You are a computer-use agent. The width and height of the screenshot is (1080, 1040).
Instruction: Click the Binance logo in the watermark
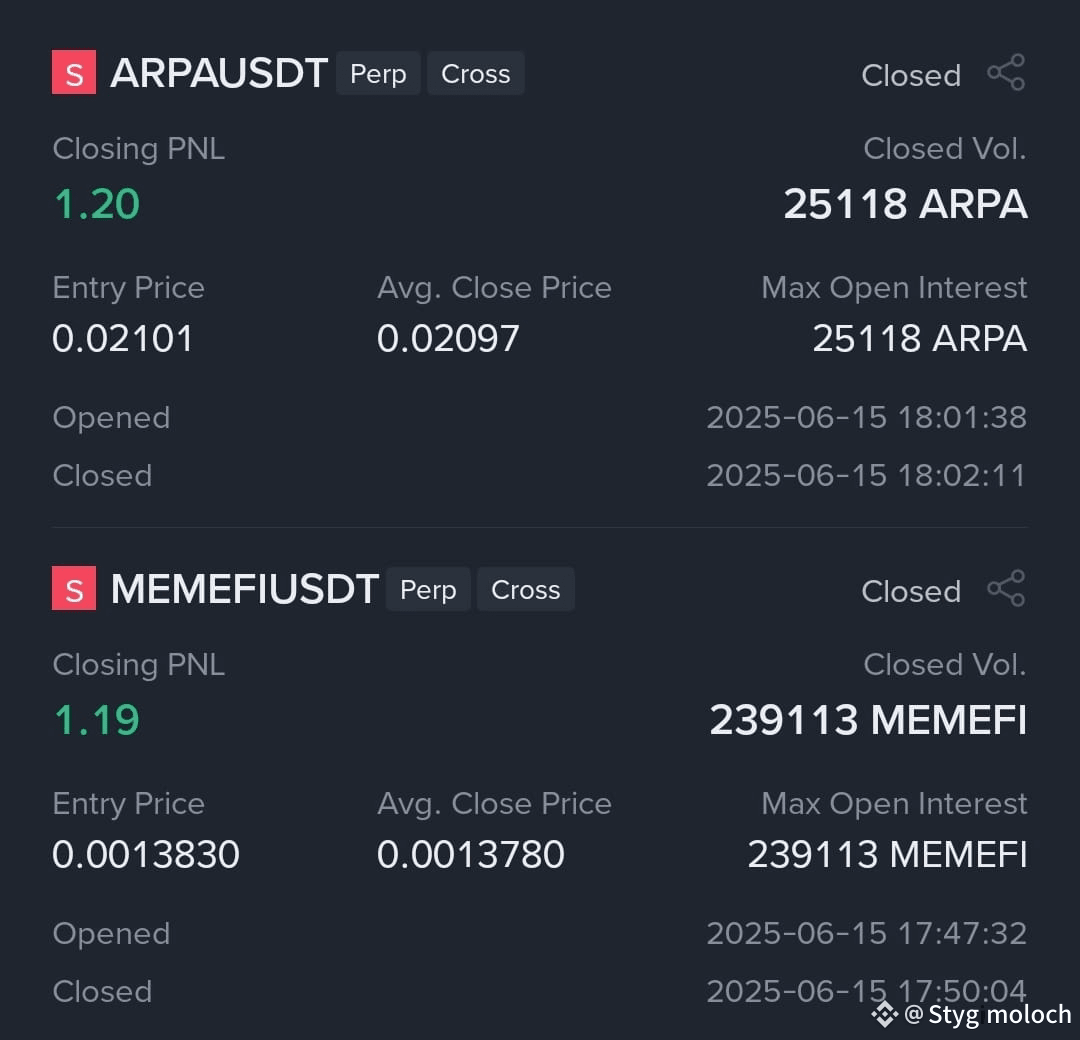pos(884,1014)
